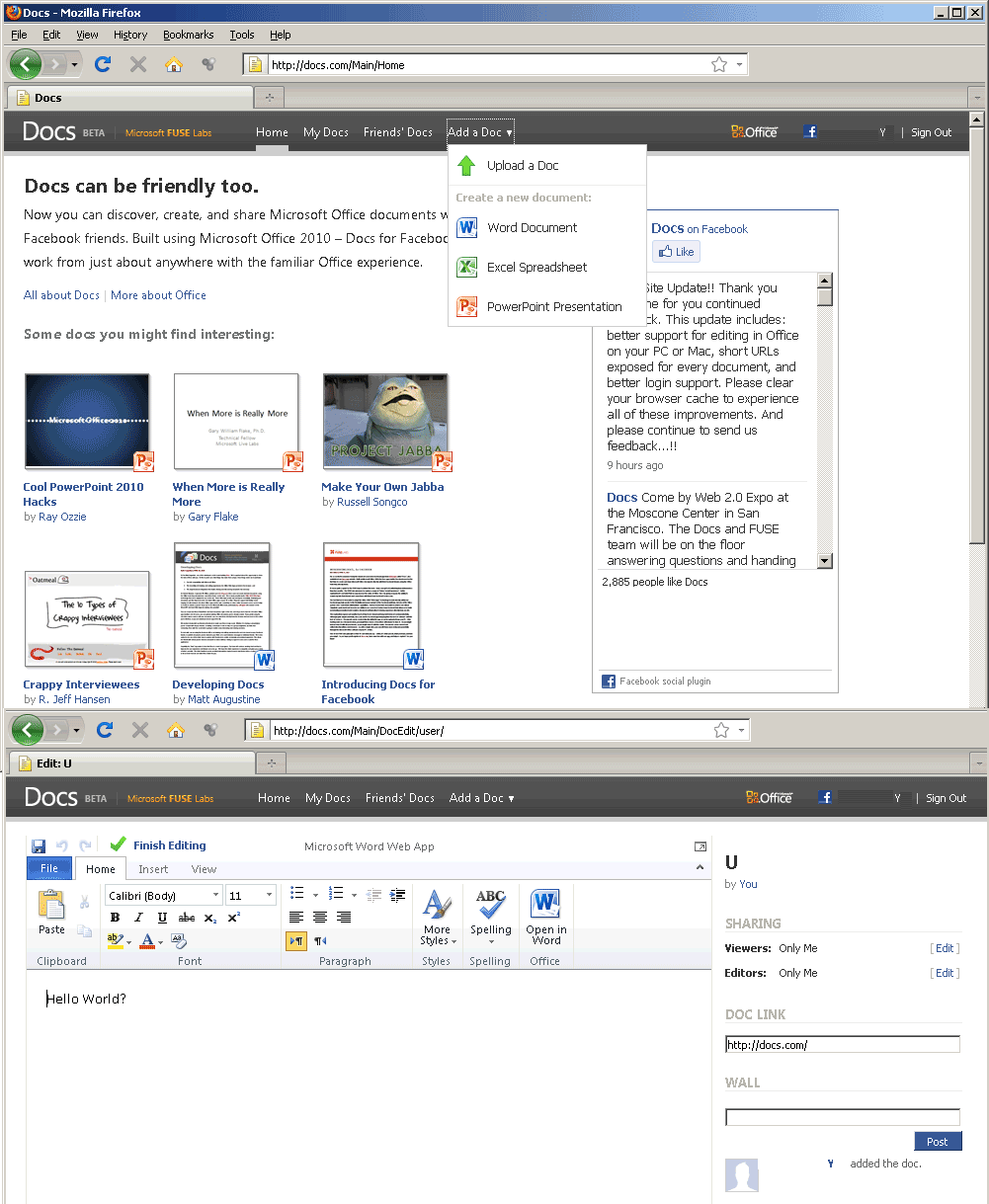The height and width of the screenshot is (1204, 989).
Task: Switch to the Insert ribbon tab
Action: point(153,869)
